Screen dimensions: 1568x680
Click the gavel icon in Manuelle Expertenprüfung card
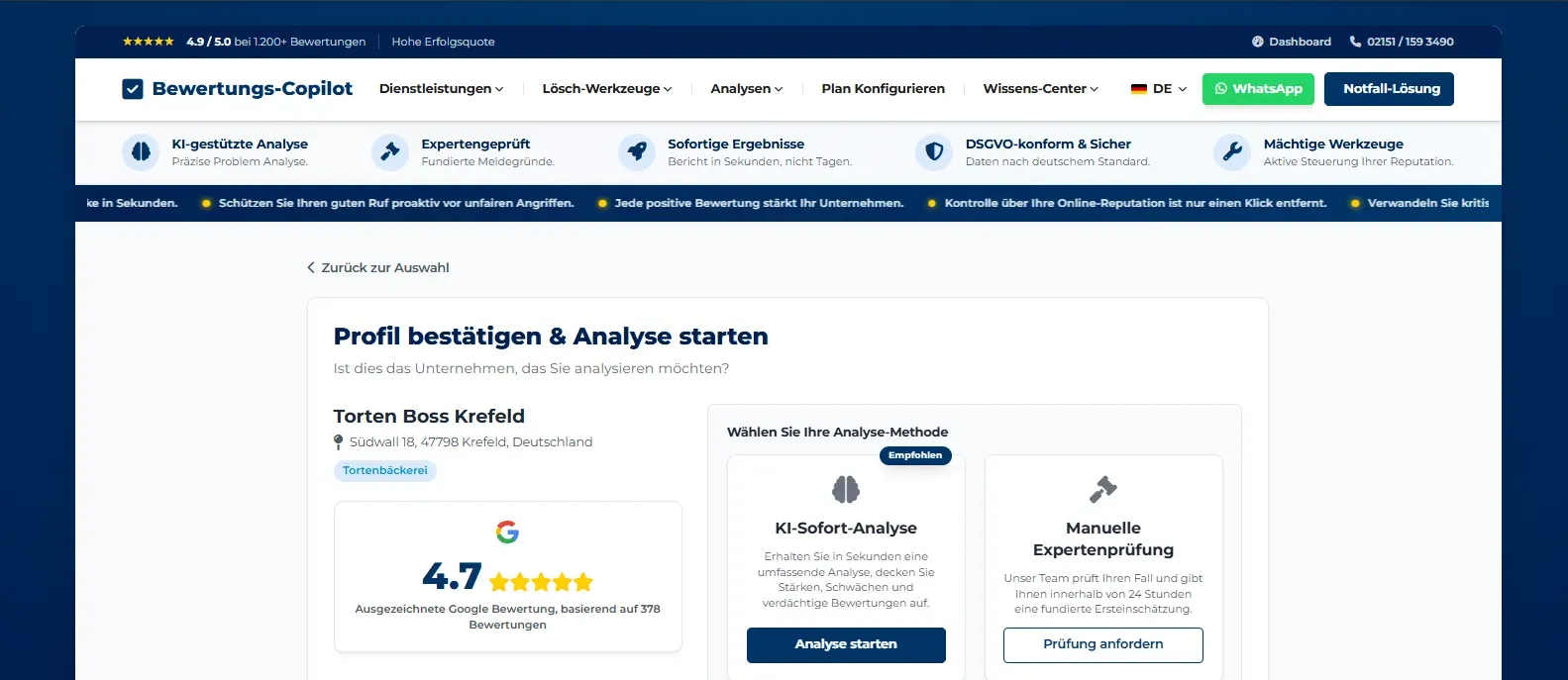1103,489
